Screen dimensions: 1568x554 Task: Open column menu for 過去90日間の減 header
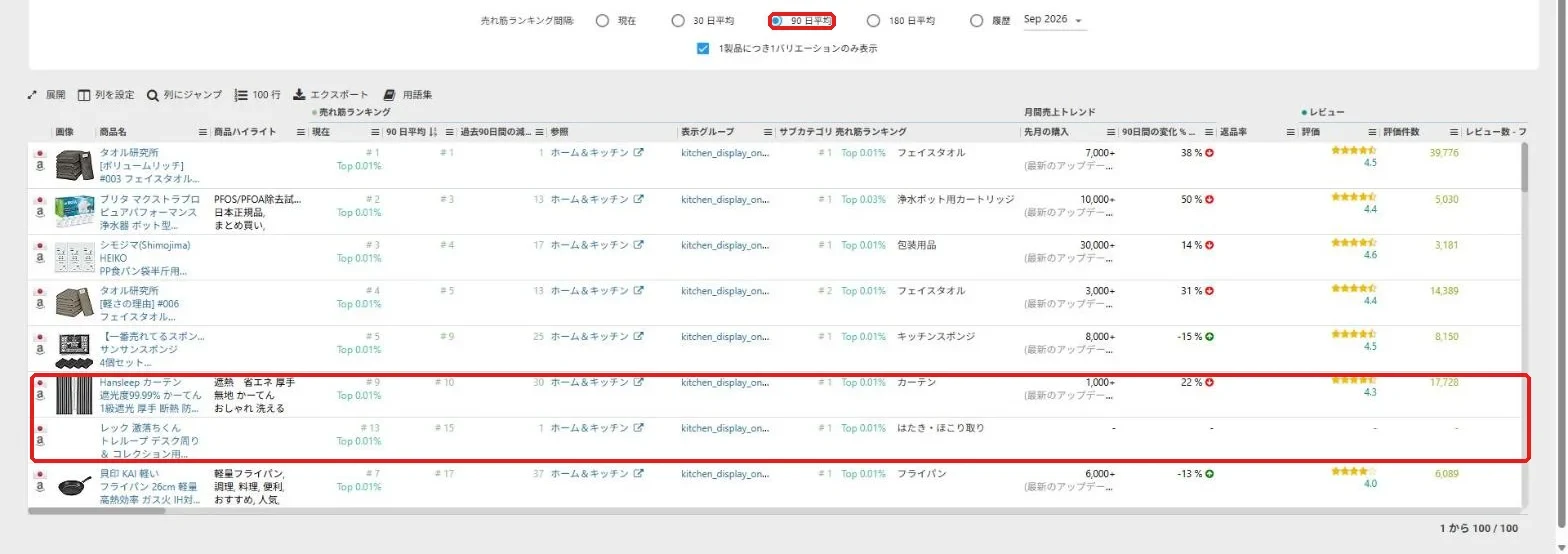coord(540,132)
